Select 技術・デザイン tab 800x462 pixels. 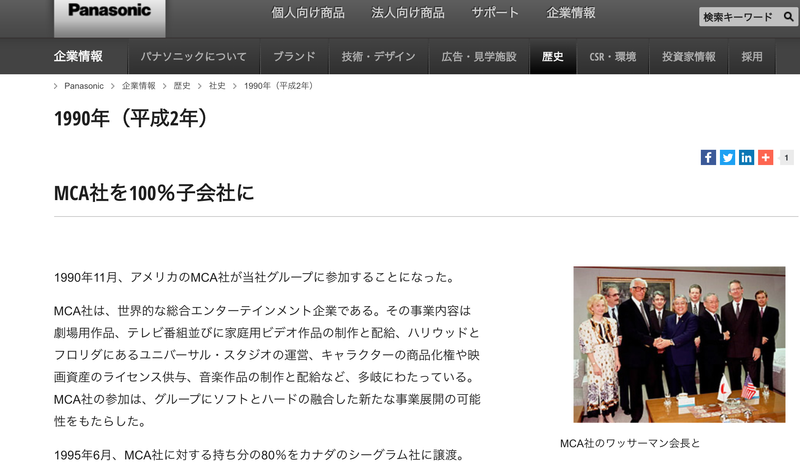click(379, 57)
